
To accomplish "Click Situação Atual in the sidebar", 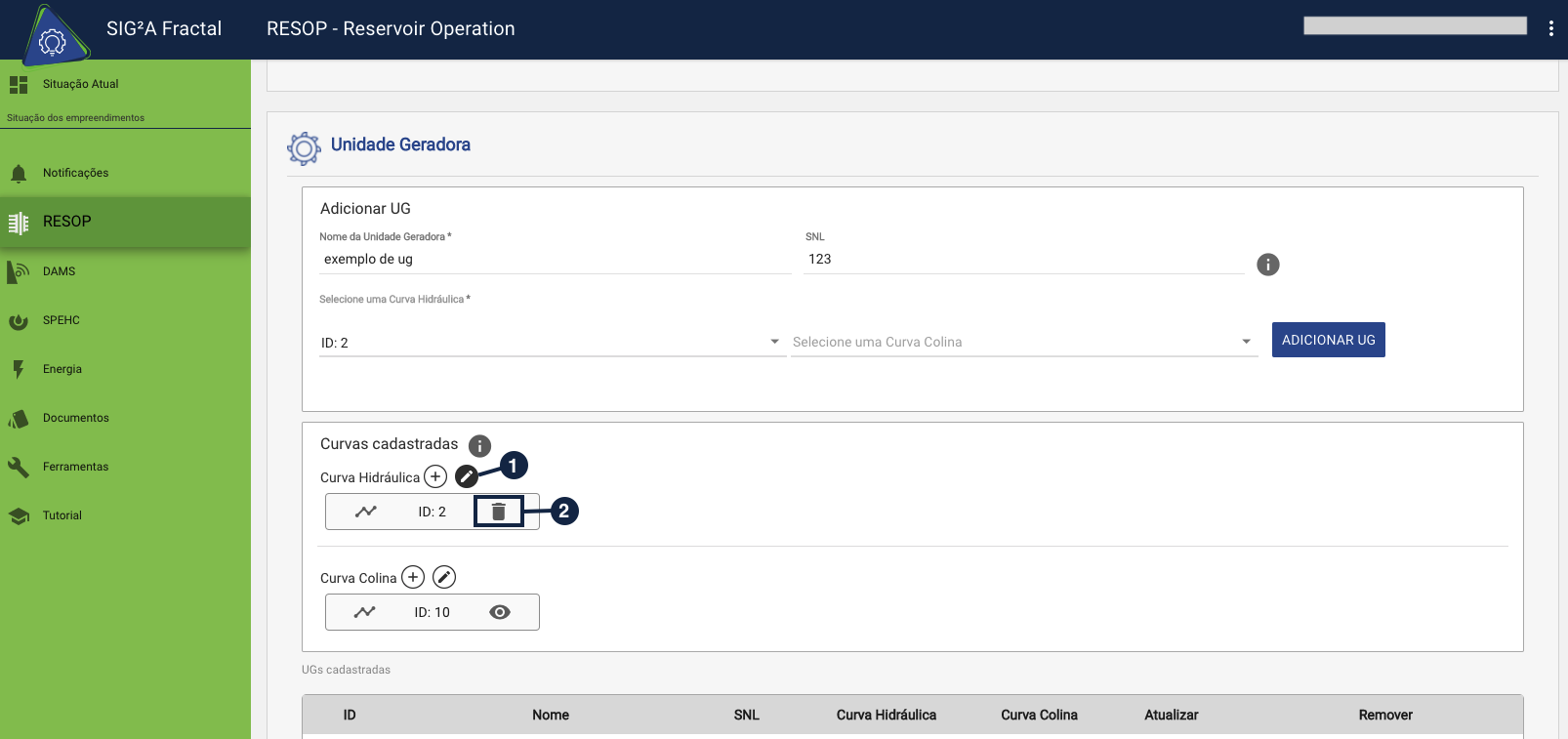I will [x=80, y=84].
